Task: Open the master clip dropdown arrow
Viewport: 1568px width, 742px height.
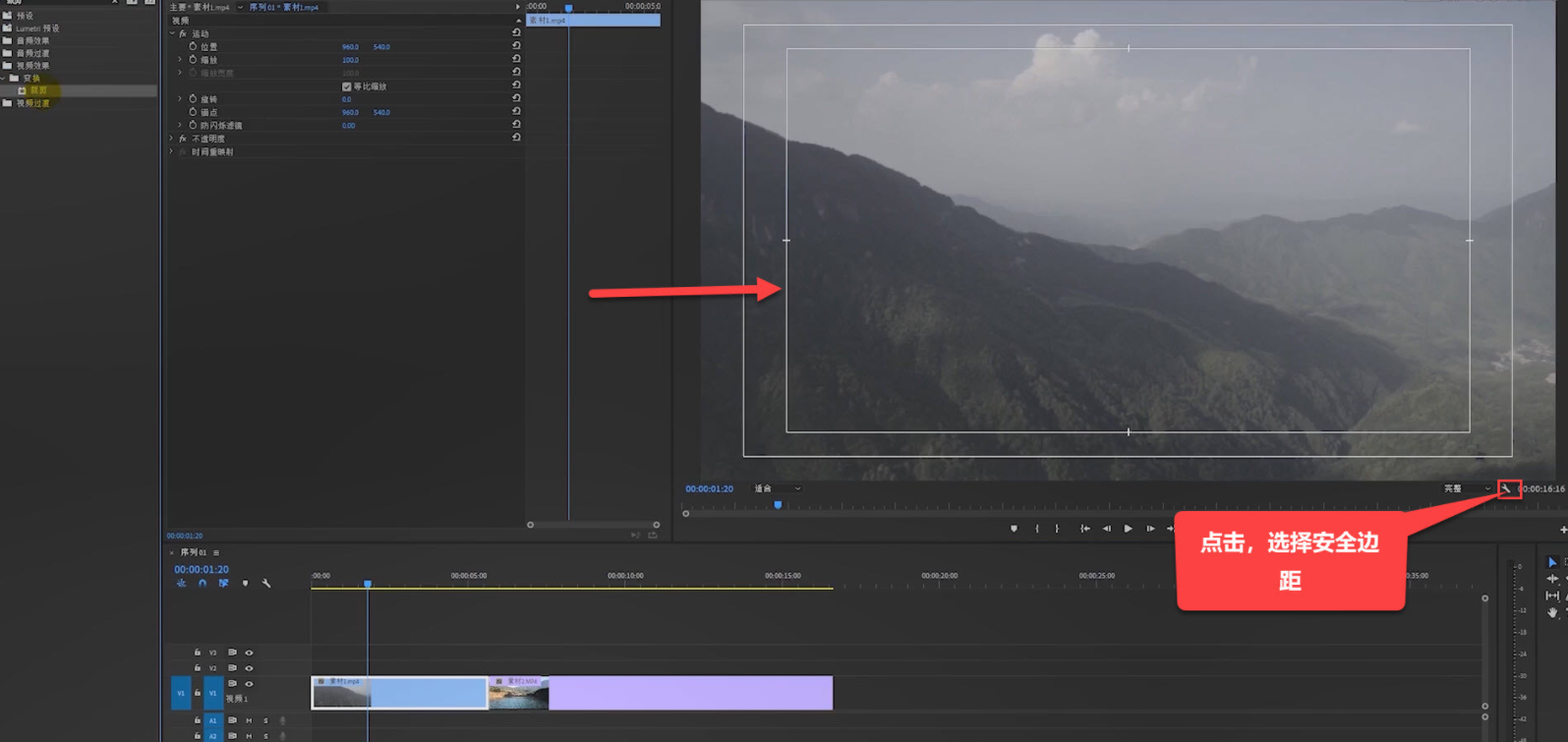Action: 240,7
